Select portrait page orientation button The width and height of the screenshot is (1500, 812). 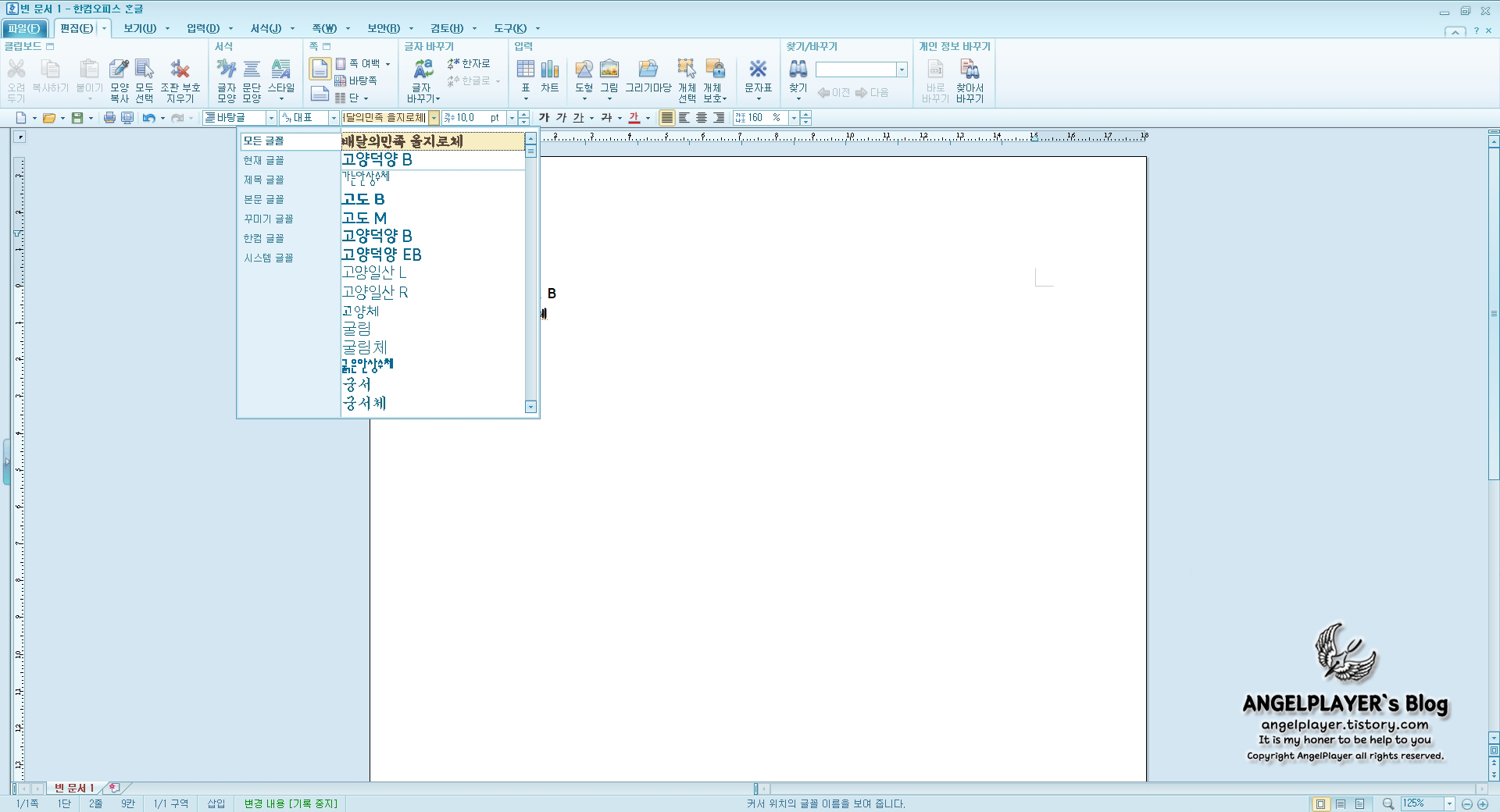click(320, 69)
